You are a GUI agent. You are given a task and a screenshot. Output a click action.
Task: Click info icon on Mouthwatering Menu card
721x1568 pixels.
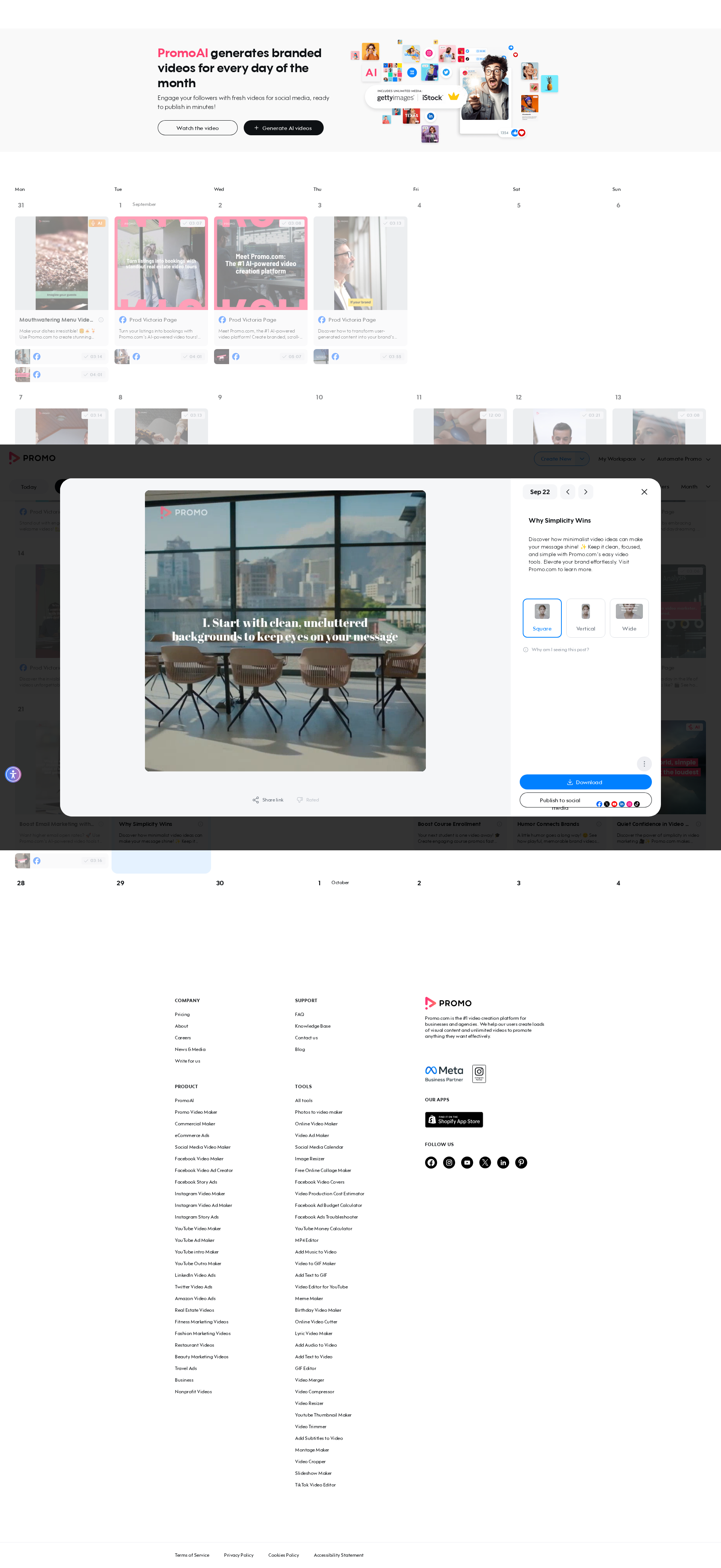[101, 319]
